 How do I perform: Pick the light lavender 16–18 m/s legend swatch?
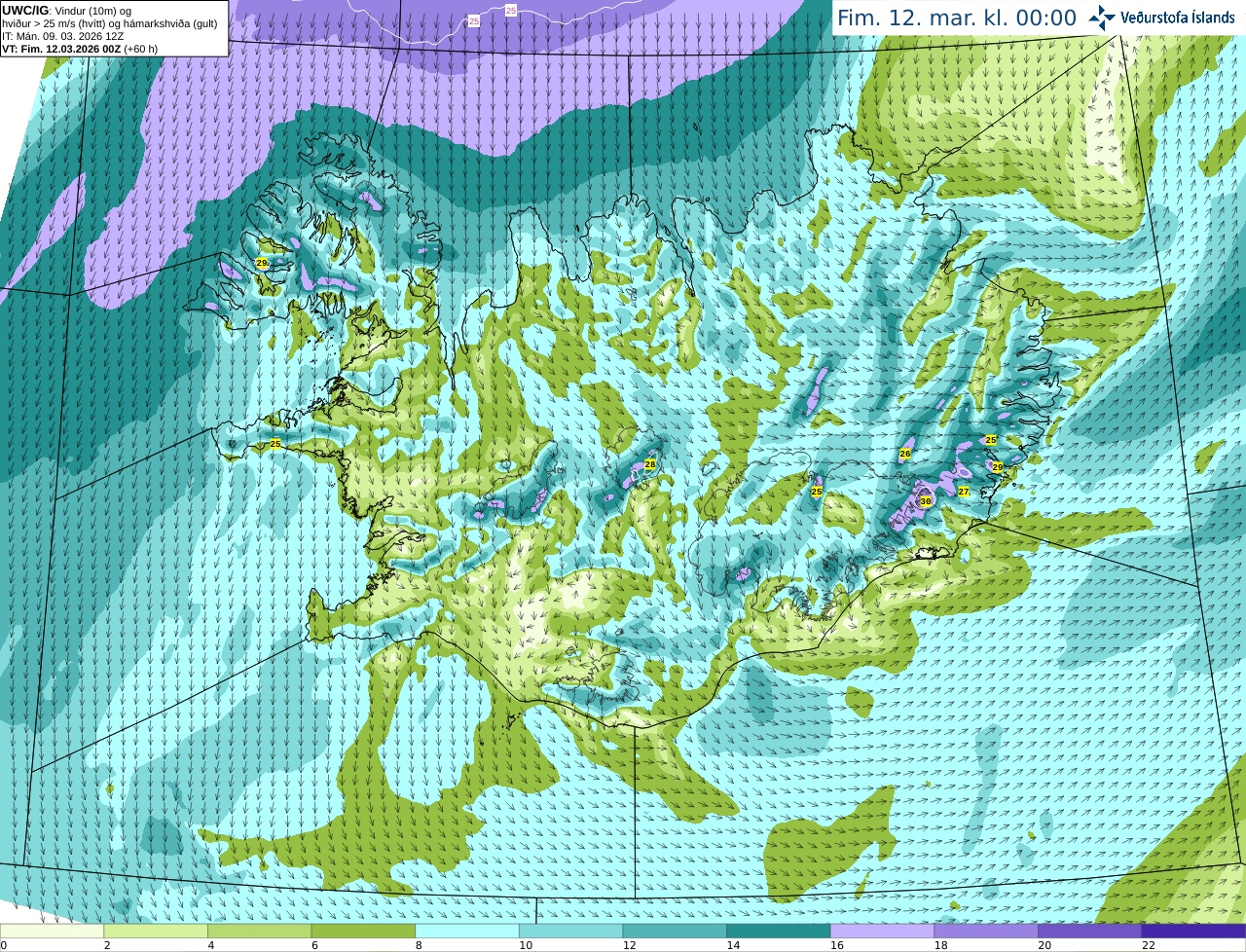882,932
